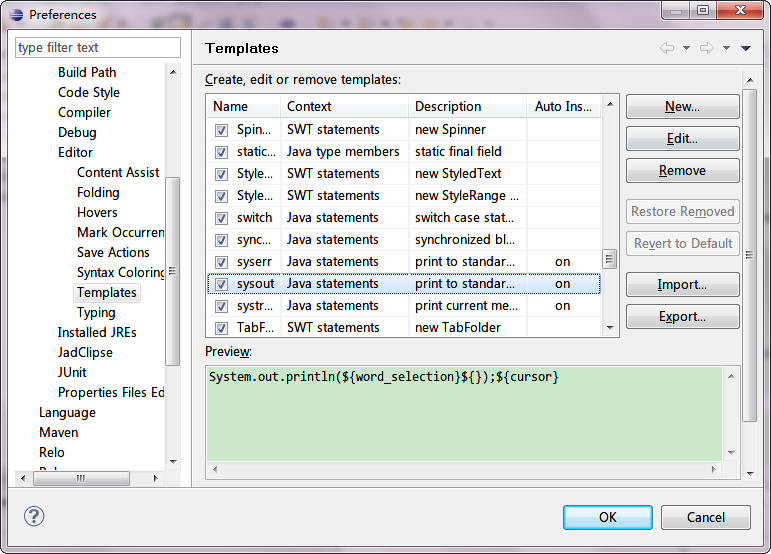This screenshot has width=771, height=554.
Task: Open Folding preferences
Action: coord(98,193)
